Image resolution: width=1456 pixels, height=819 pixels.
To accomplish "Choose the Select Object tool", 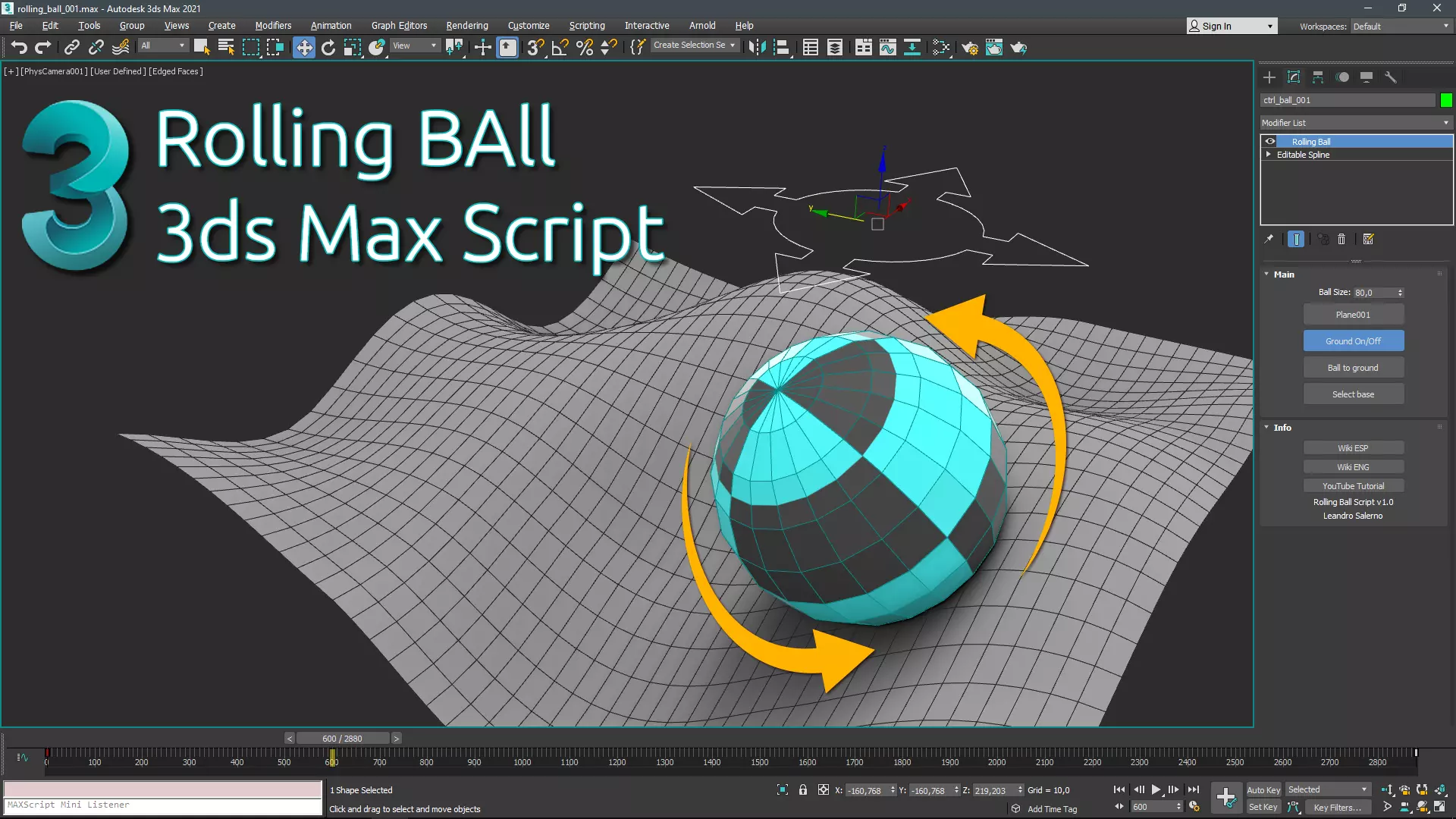I will tap(201, 47).
